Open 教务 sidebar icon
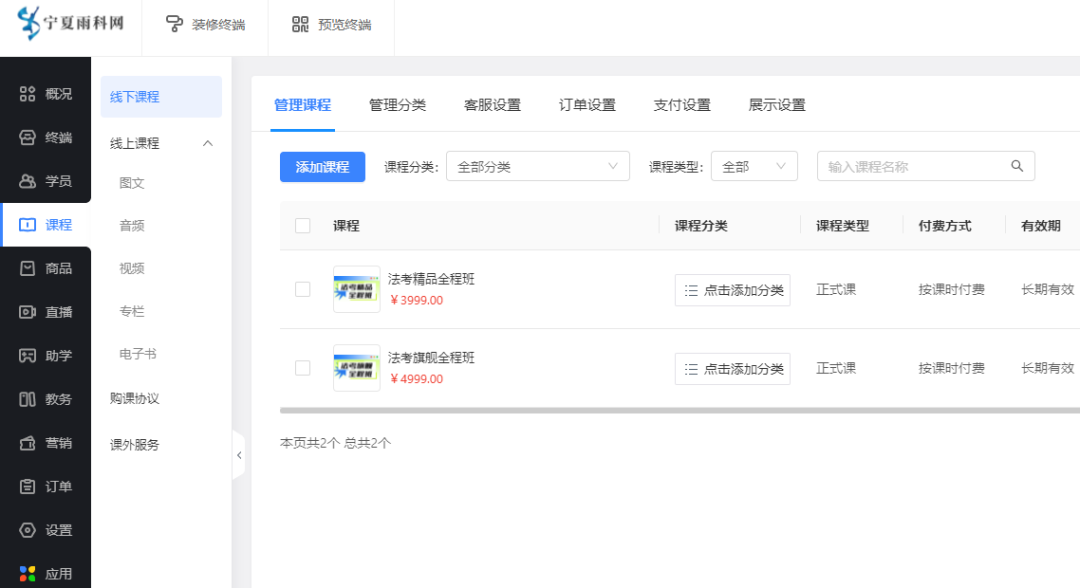Image resolution: width=1080 pixels, height=588 pixels. click(27, 399)
